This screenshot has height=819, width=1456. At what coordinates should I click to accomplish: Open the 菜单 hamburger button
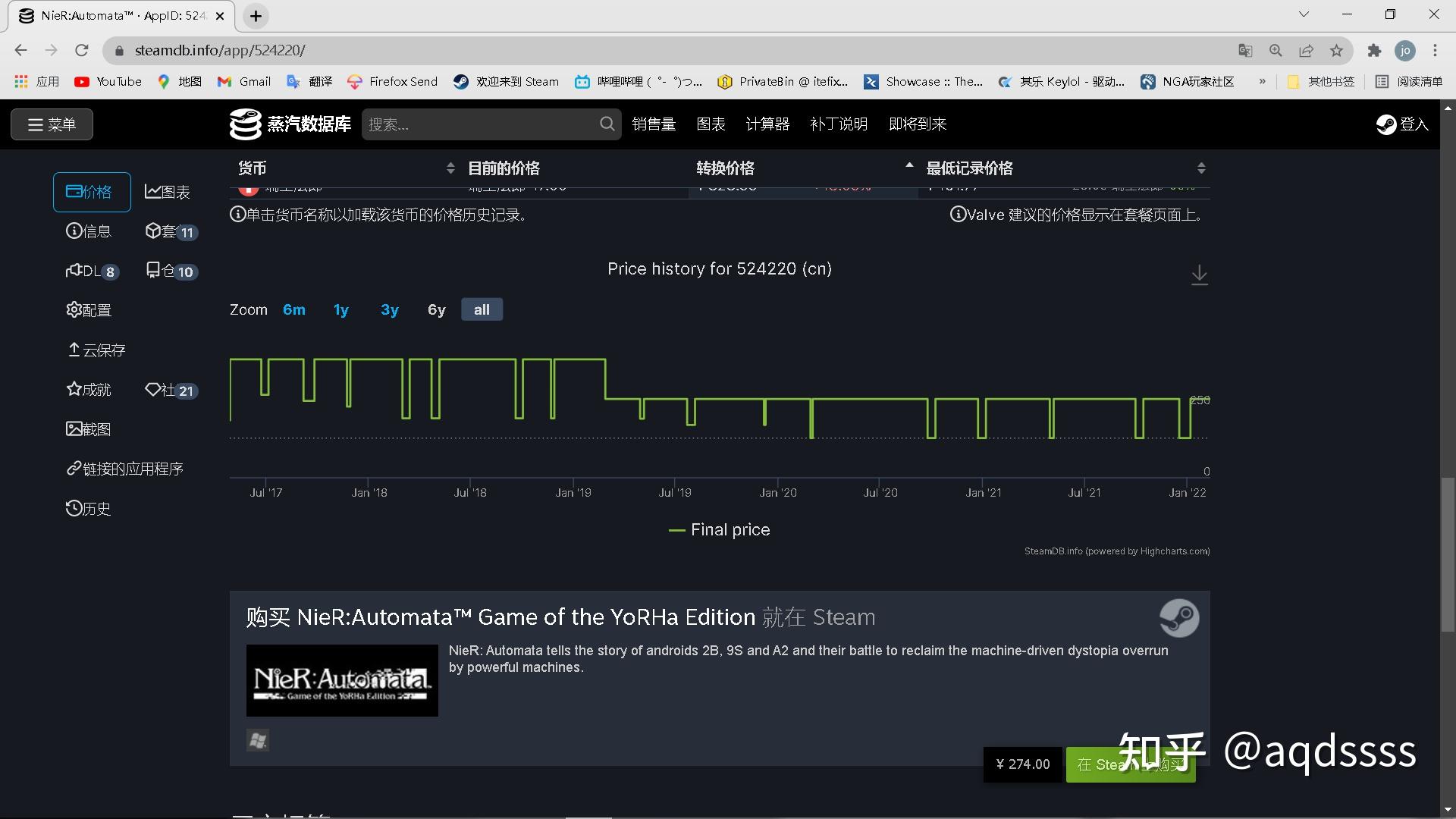[x=52, y=124]
